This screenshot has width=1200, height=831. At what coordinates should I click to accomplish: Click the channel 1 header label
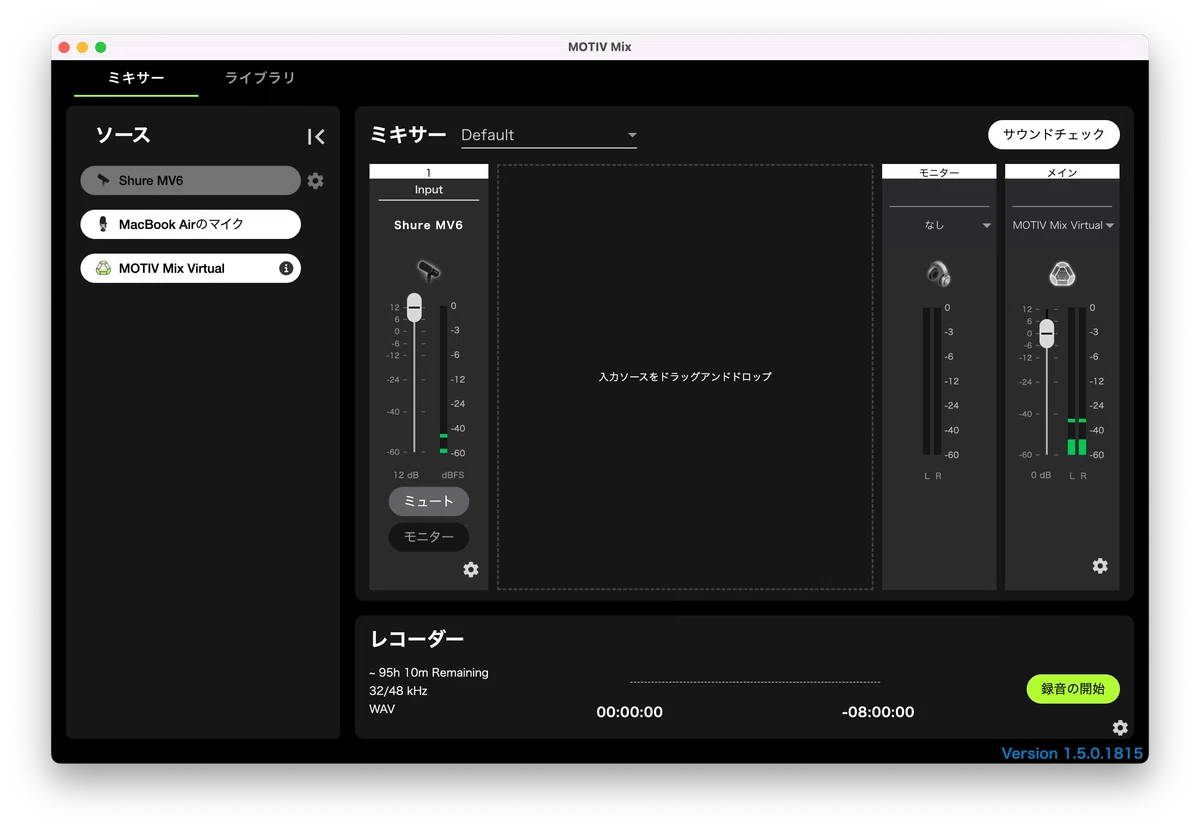pyautogui.click(x=429, y=172)
